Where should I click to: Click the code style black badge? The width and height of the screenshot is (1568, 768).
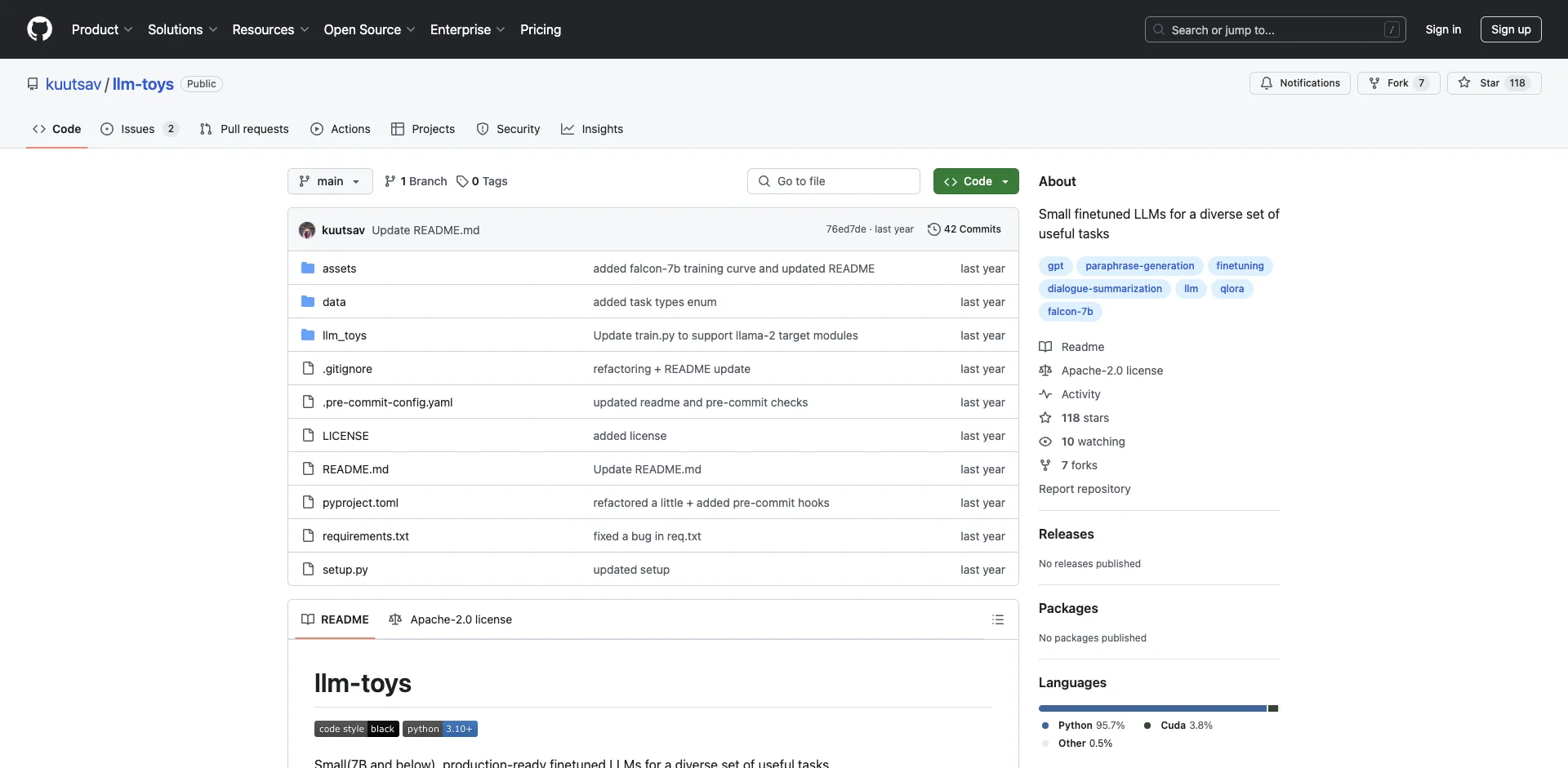[x=357, y=729]
